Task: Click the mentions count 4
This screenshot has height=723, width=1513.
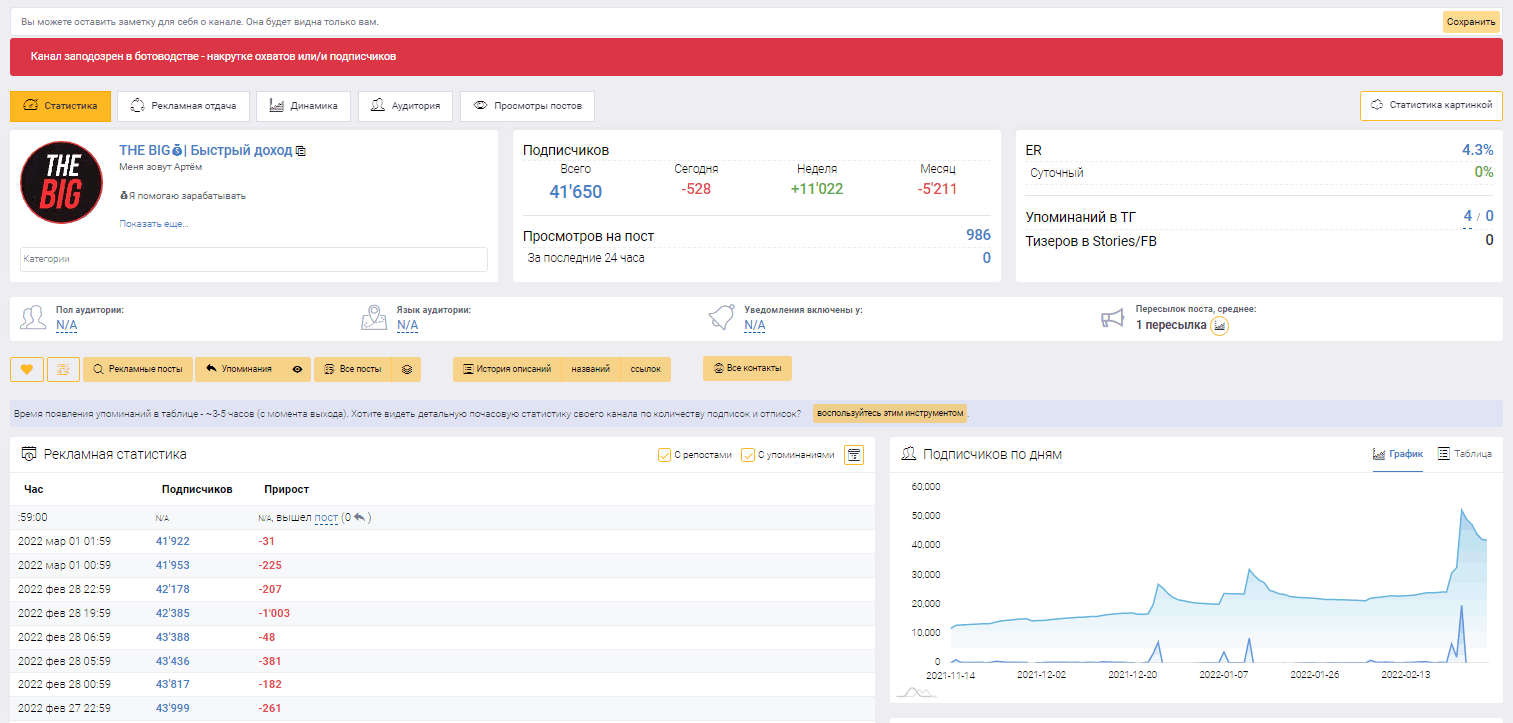Action: pos(1467,216)
